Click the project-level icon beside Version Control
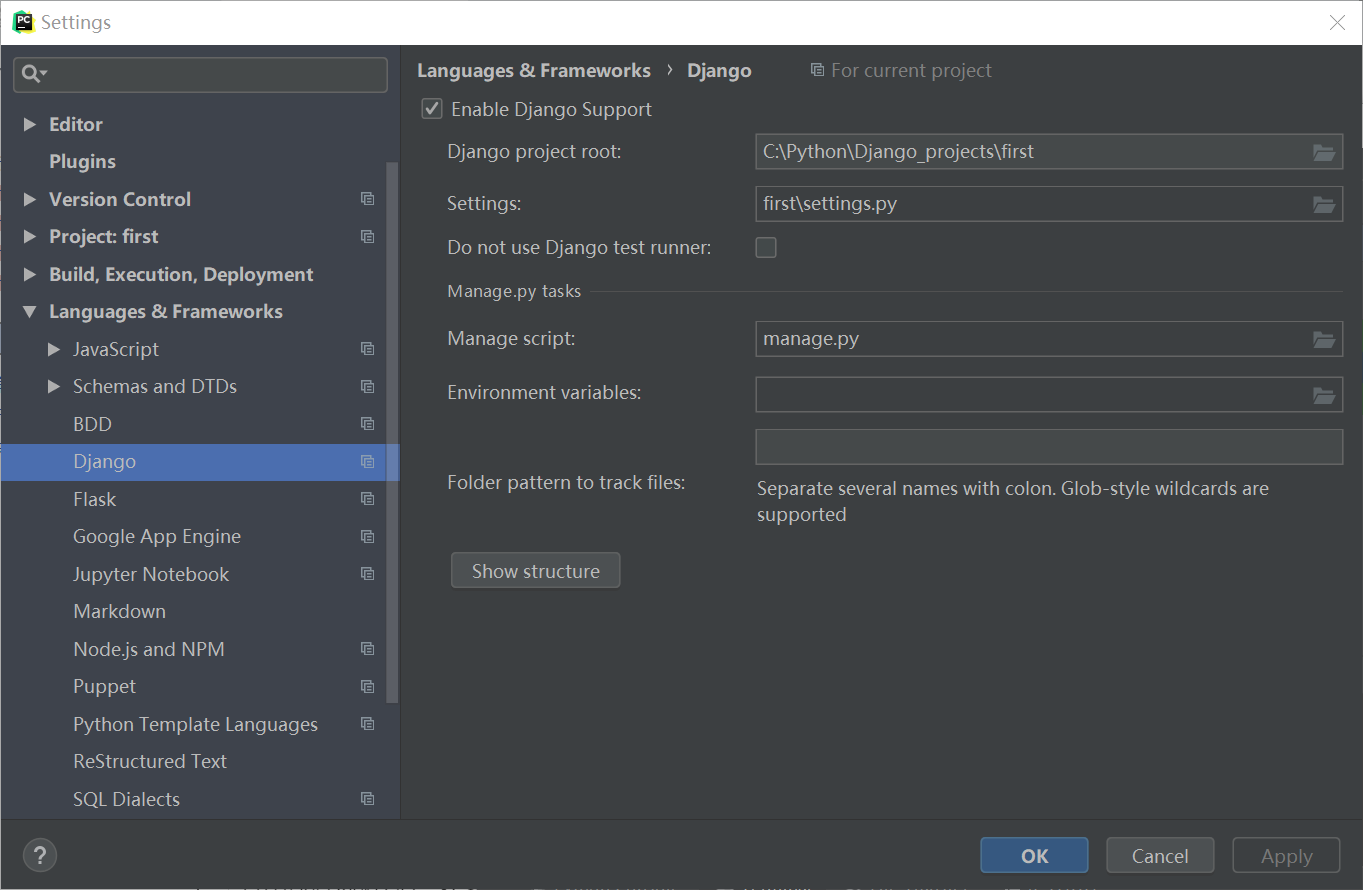Viewport: 1363px width, 890px height. tap(368, 199)
